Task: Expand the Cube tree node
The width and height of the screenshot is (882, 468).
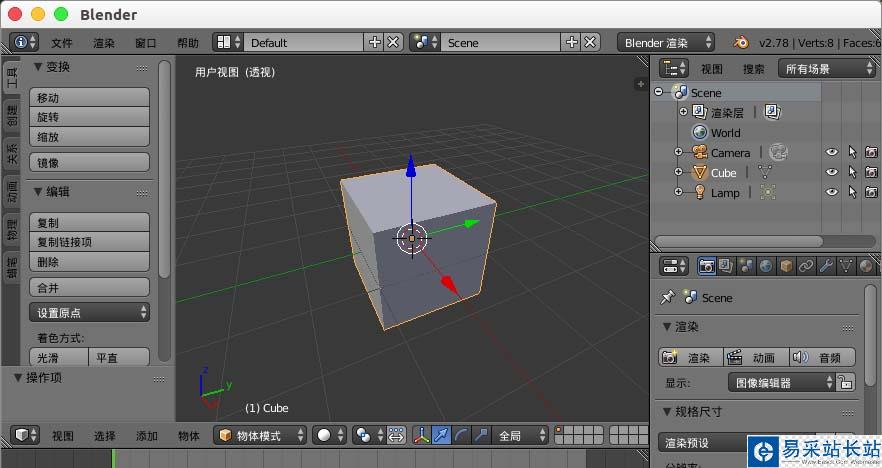Action: click(678, 172)
